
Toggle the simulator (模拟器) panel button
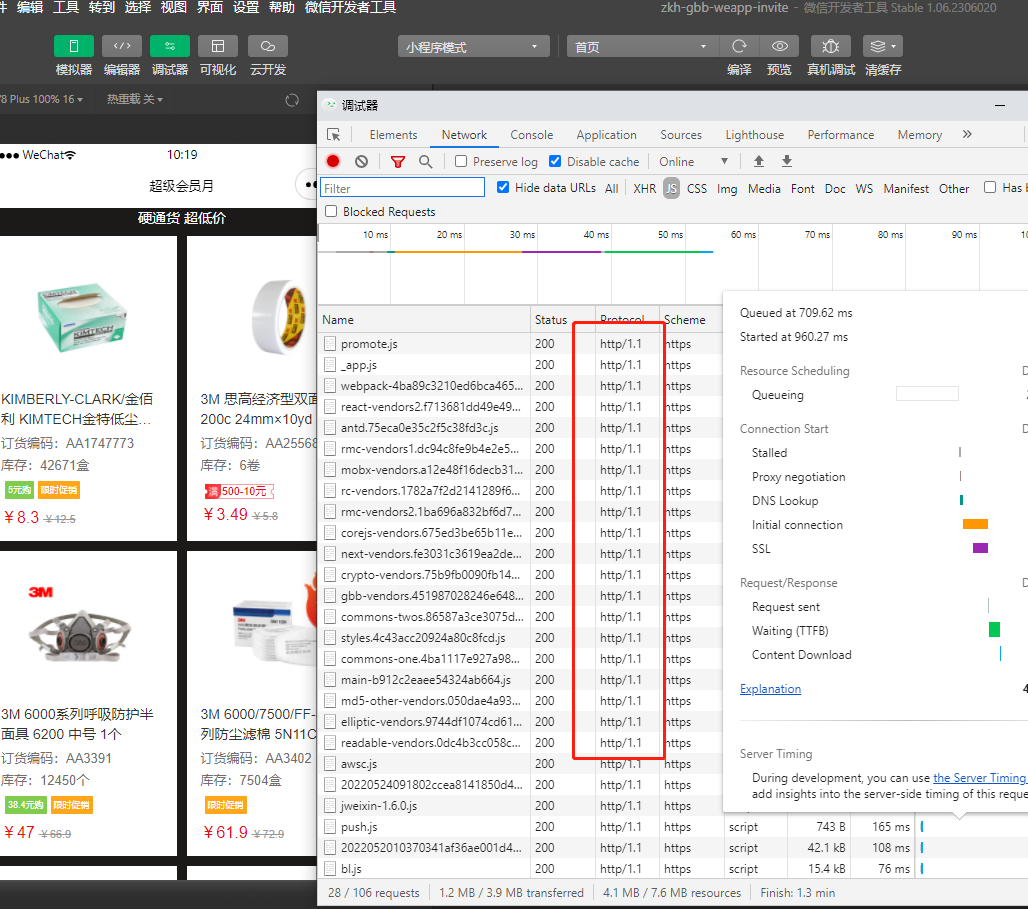[x=73, y=47]
